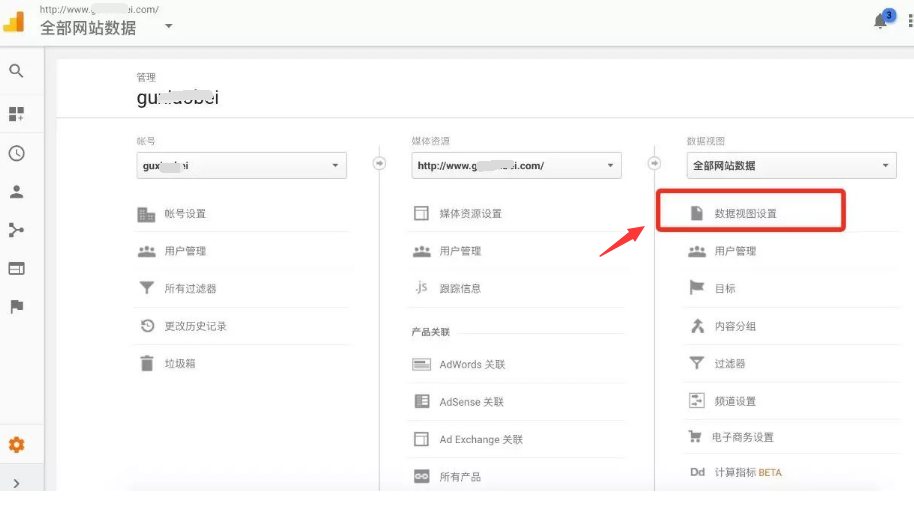Select 电子商务设置 ecommerce settings
The image size is (914, 508).
[x=744, y=437]
